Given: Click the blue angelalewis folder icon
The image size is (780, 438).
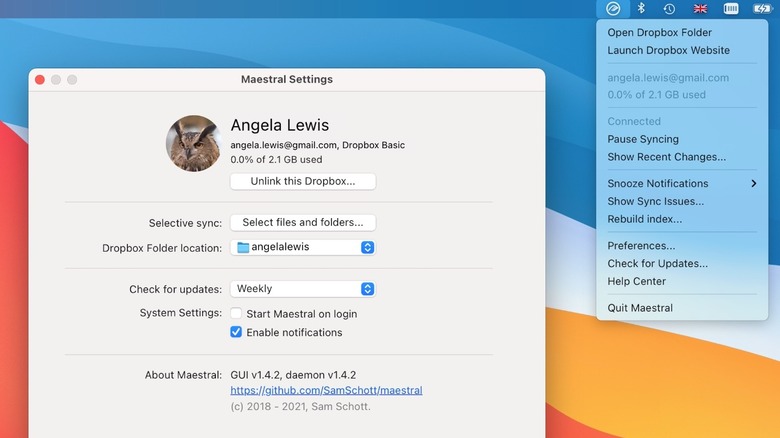Looking at the screenshot, I should pyautogui.click(x=243, y=247).
